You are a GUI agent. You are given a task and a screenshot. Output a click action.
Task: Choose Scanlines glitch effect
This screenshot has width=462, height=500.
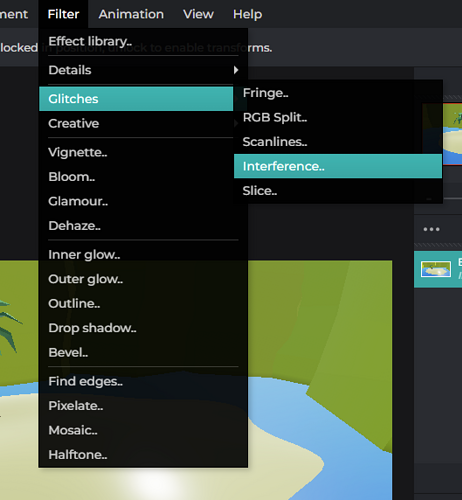tap(338, 142)
